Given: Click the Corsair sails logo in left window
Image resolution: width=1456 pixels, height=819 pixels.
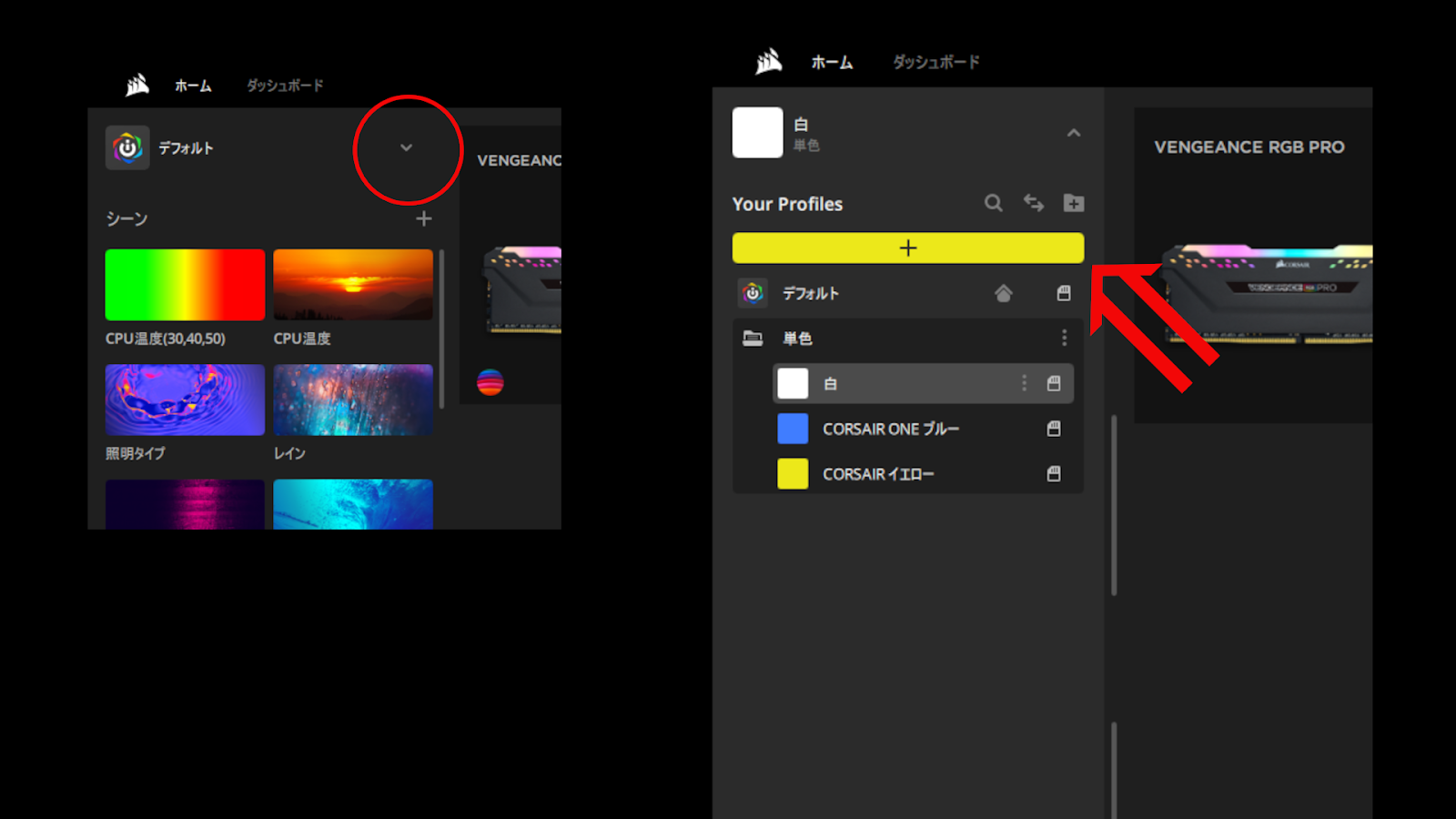Looking at the screenshot, I should (x=137, y=85).
